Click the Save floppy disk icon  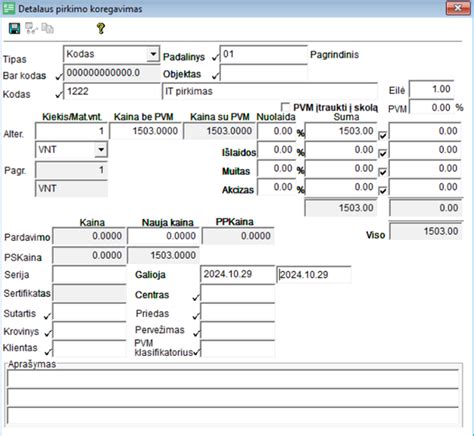[14, 28]
